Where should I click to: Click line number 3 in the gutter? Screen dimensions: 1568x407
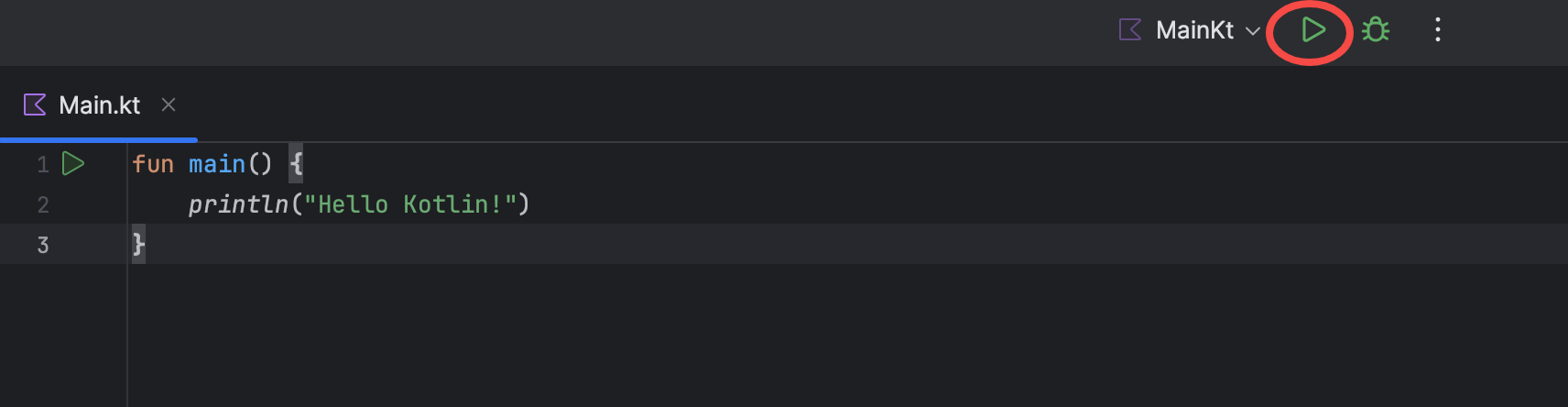pos(42,245)
